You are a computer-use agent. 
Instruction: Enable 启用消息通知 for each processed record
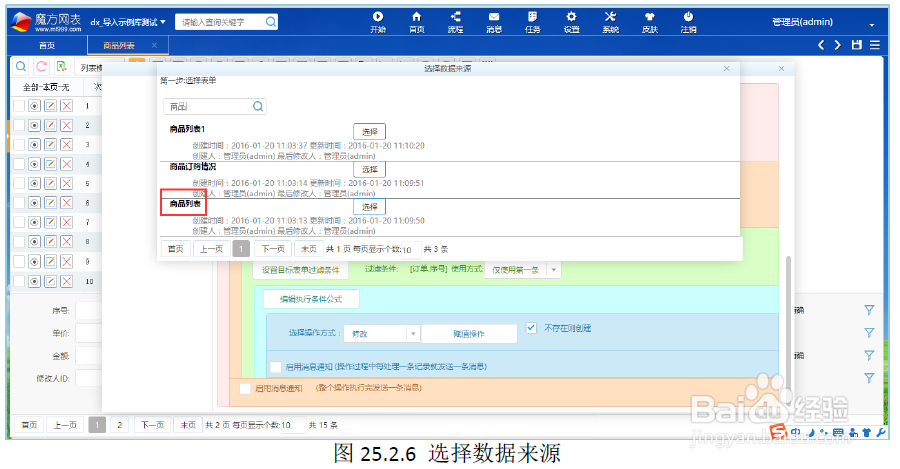click(x=276, y=367)
